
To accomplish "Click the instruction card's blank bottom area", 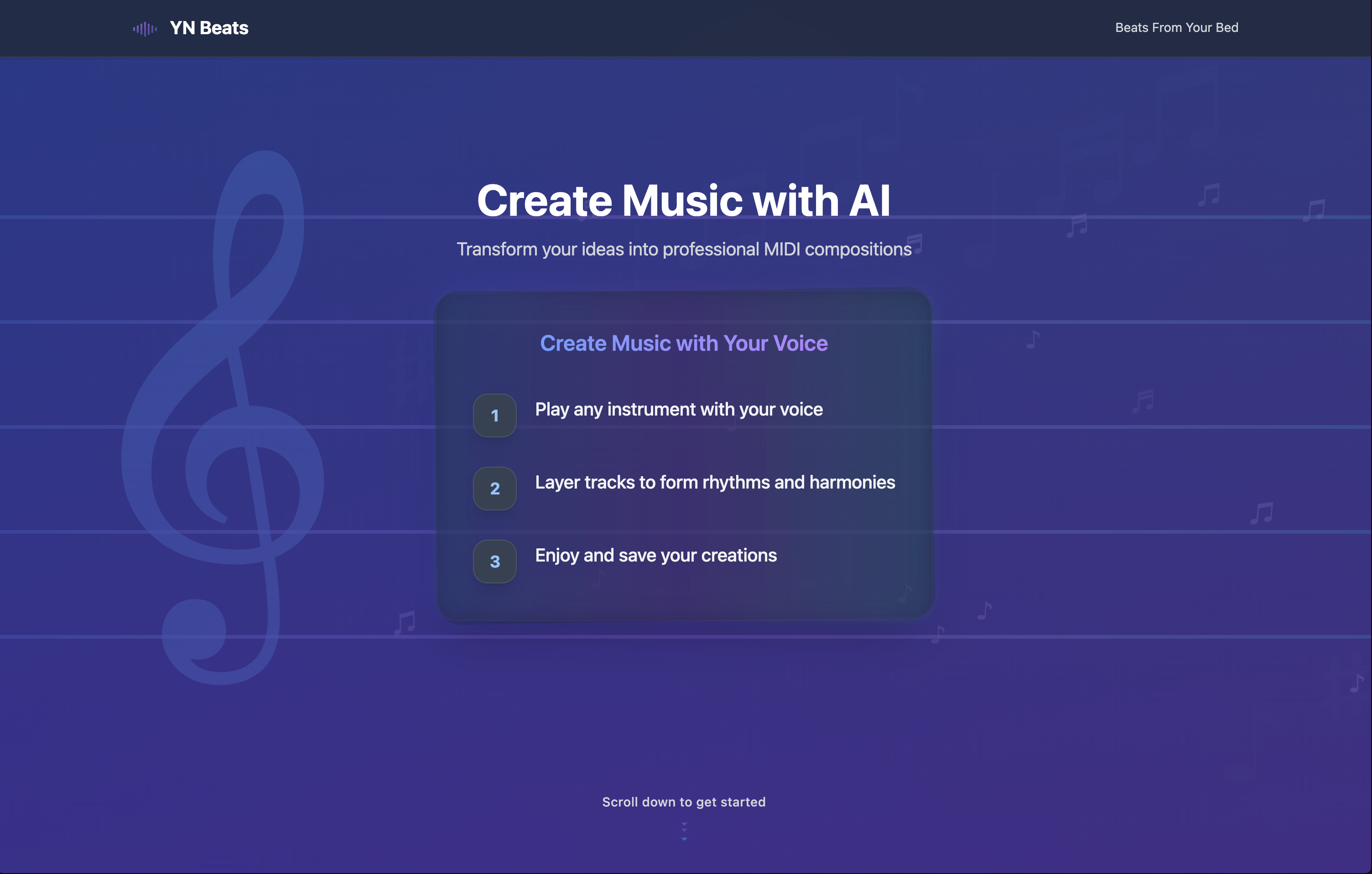I will pos(683,602).
